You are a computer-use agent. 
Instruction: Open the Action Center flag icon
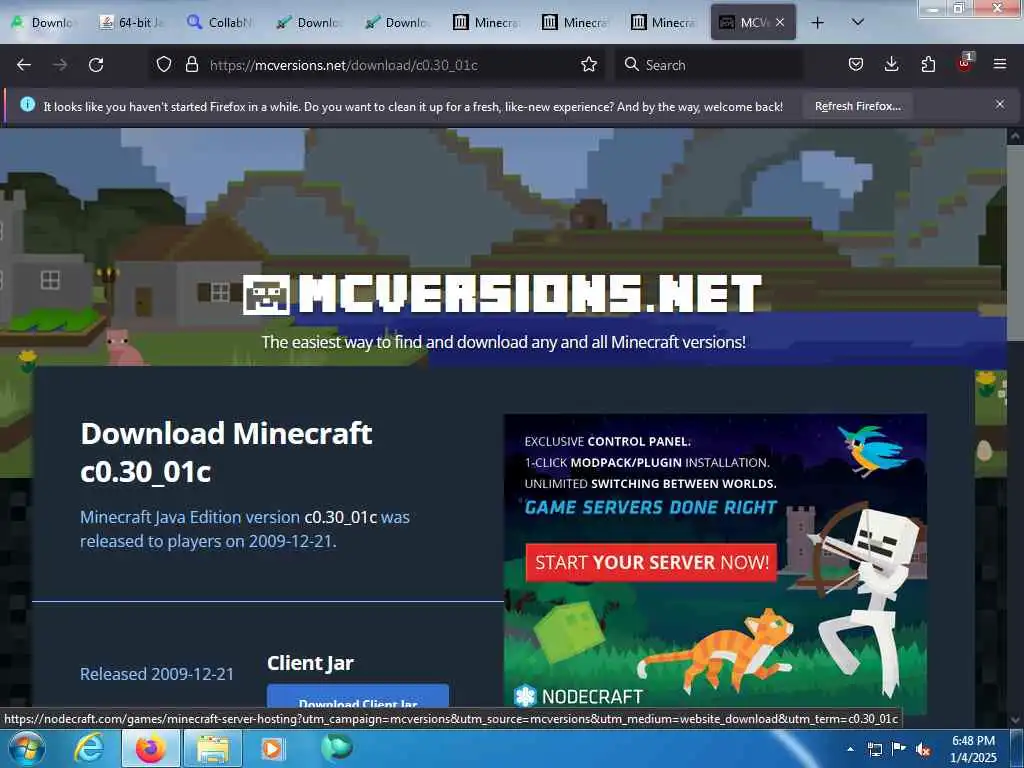[899, 749]
